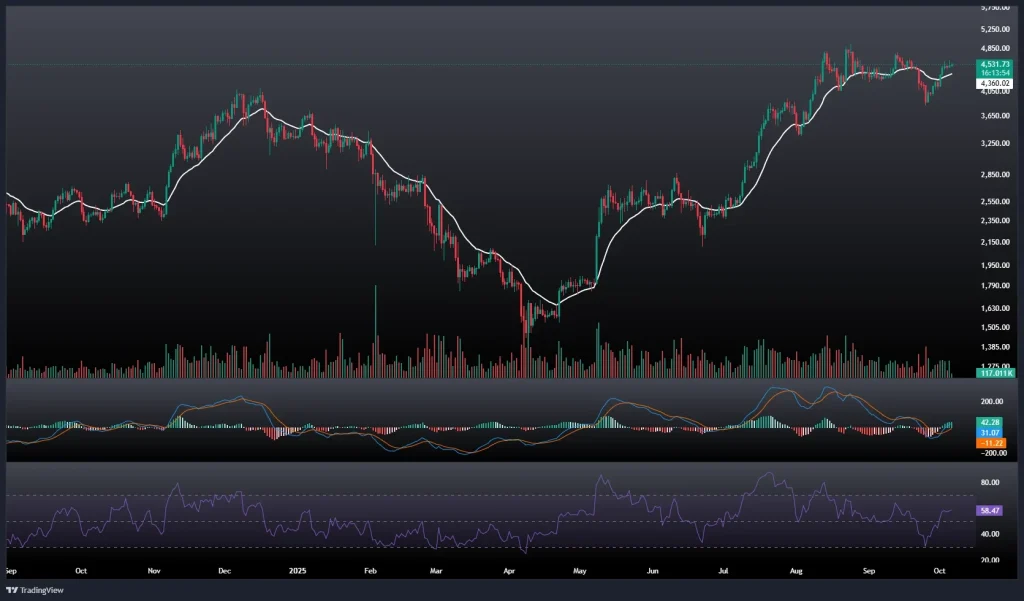Click the 2025 label on the time axis
This screenshot has height=601, width=1024.
point(297,571)
